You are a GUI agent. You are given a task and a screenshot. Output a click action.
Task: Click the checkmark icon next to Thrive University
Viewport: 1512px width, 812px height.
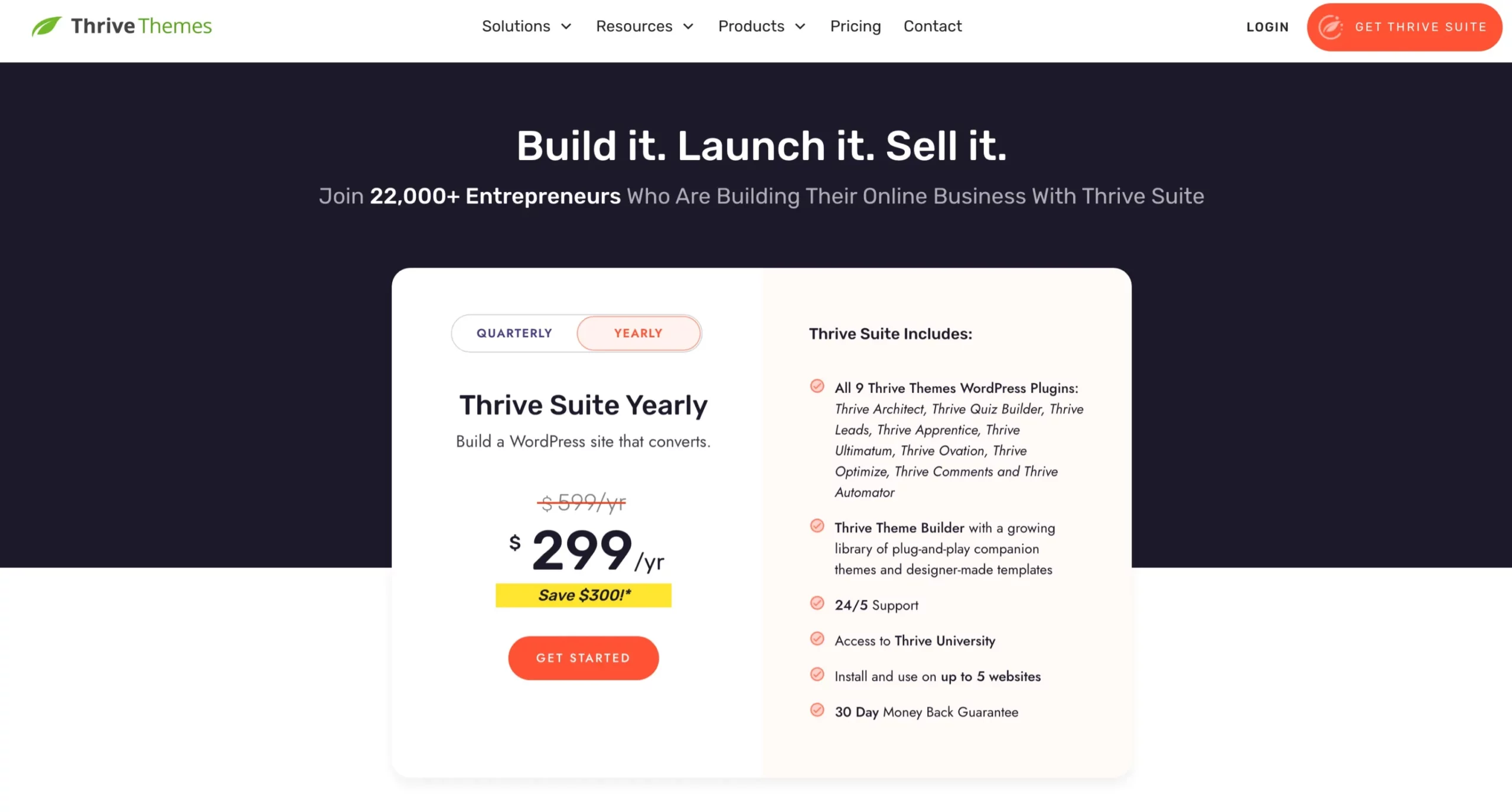click(817, 640)
